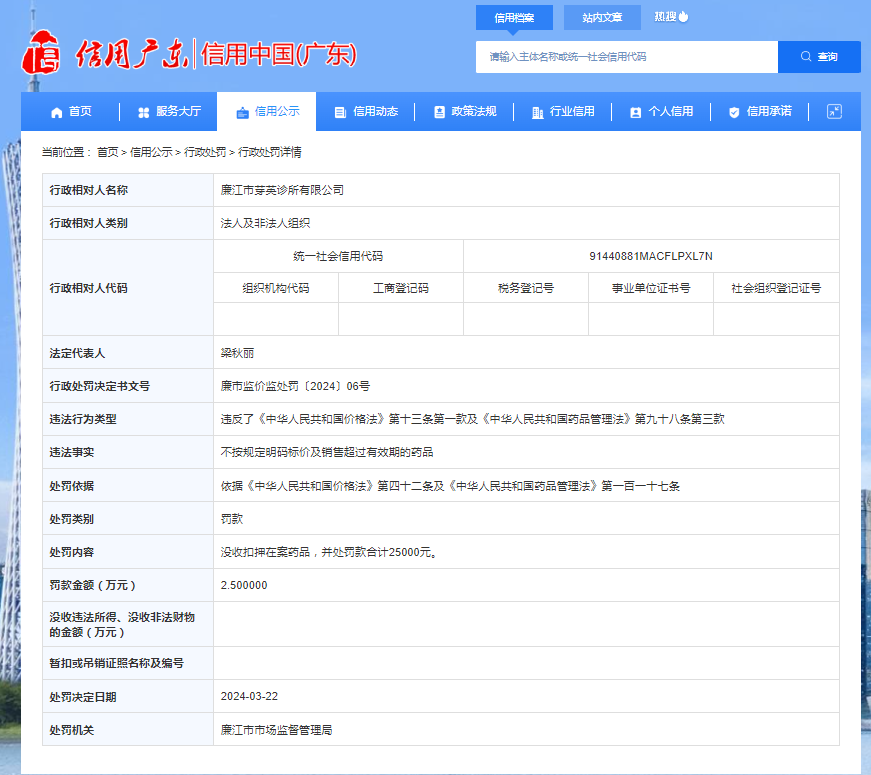Click the 行政相对人名称 label cell
This screenshot has width=871, height=775.
(128, 190)
